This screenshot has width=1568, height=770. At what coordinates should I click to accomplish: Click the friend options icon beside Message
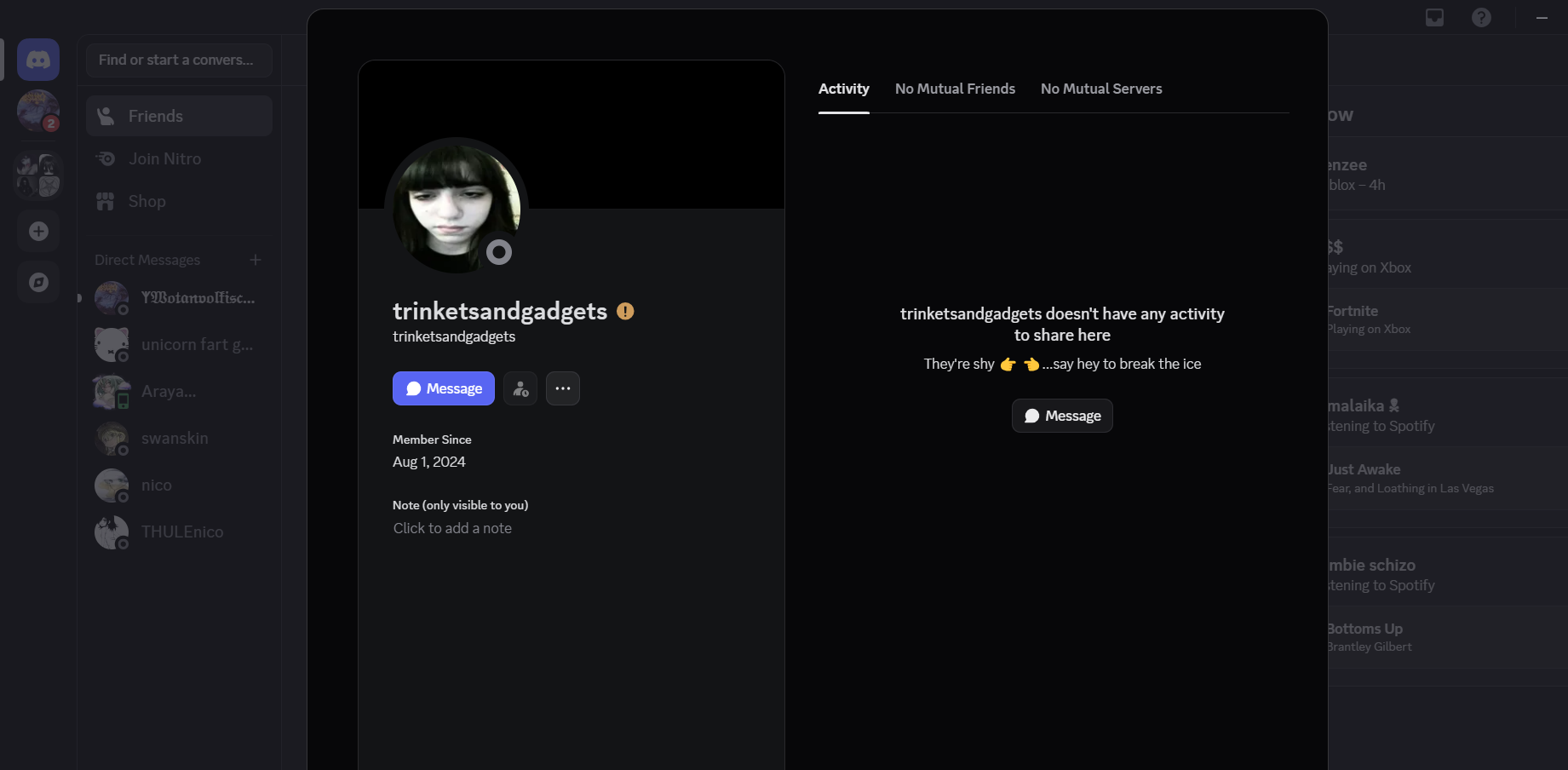pos(520,388)
